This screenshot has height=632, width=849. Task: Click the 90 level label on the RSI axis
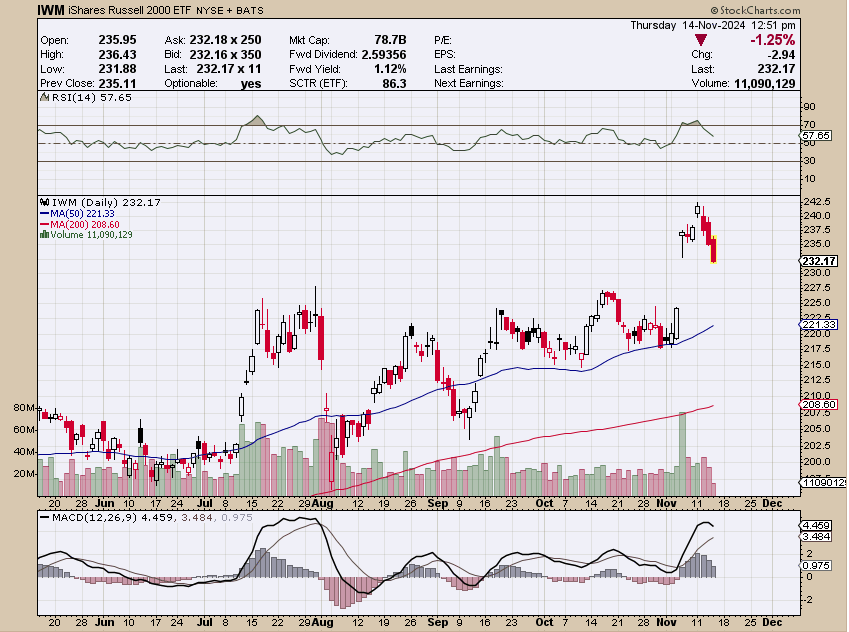[x=810, y=107]
